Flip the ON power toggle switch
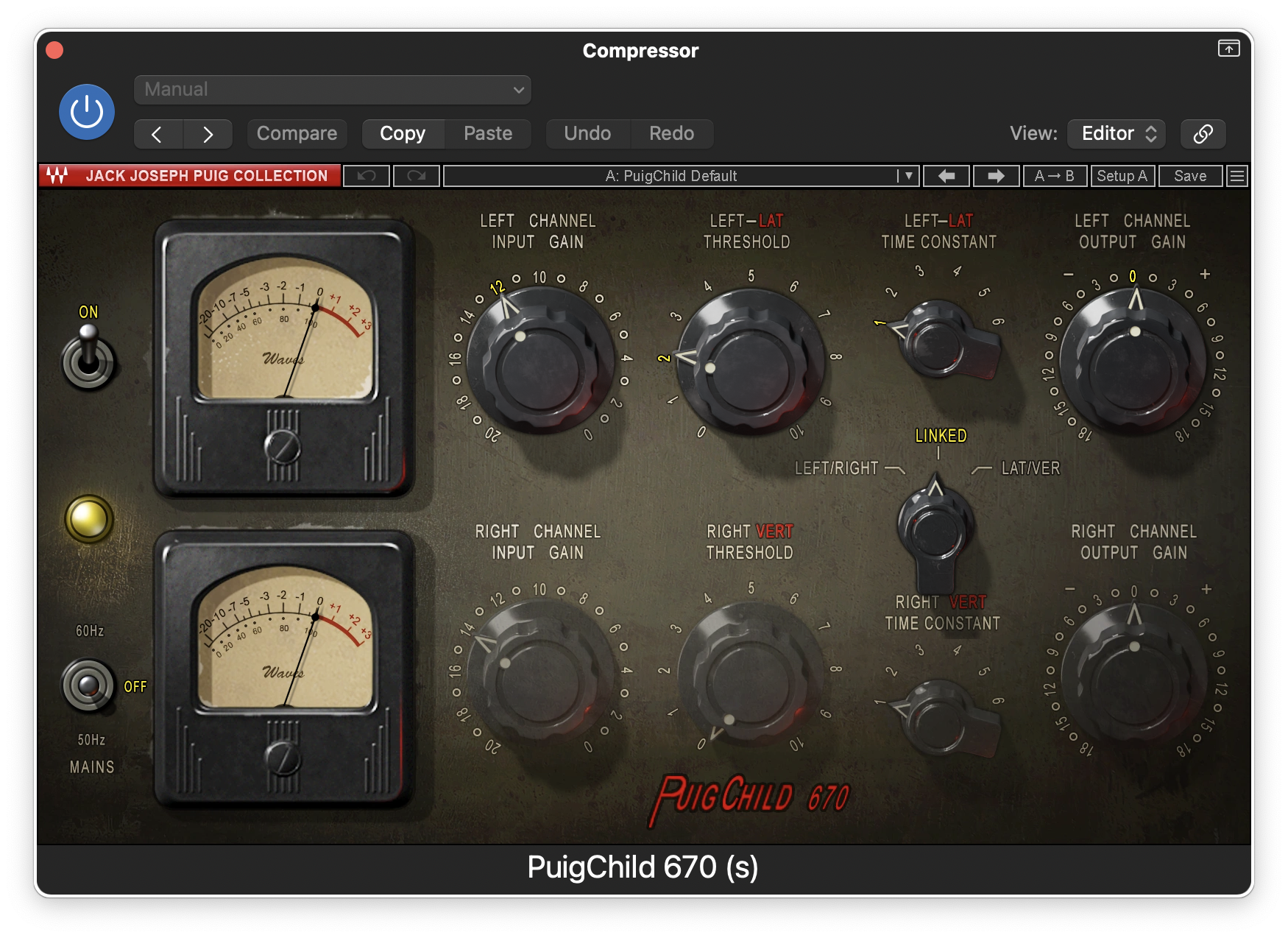The width and height of the screenshot is (1288, 938). (88, 357)
